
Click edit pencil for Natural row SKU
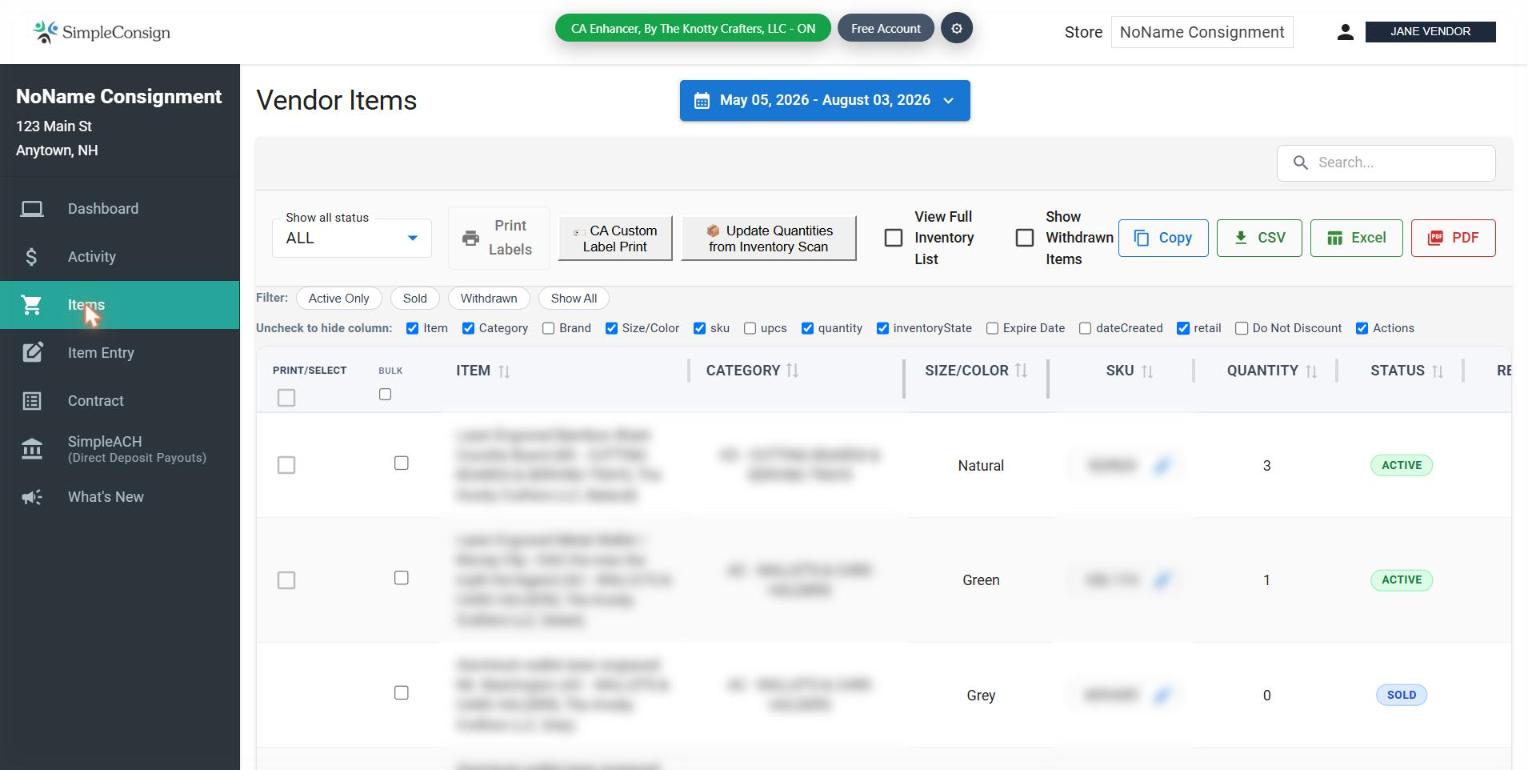1162,465
